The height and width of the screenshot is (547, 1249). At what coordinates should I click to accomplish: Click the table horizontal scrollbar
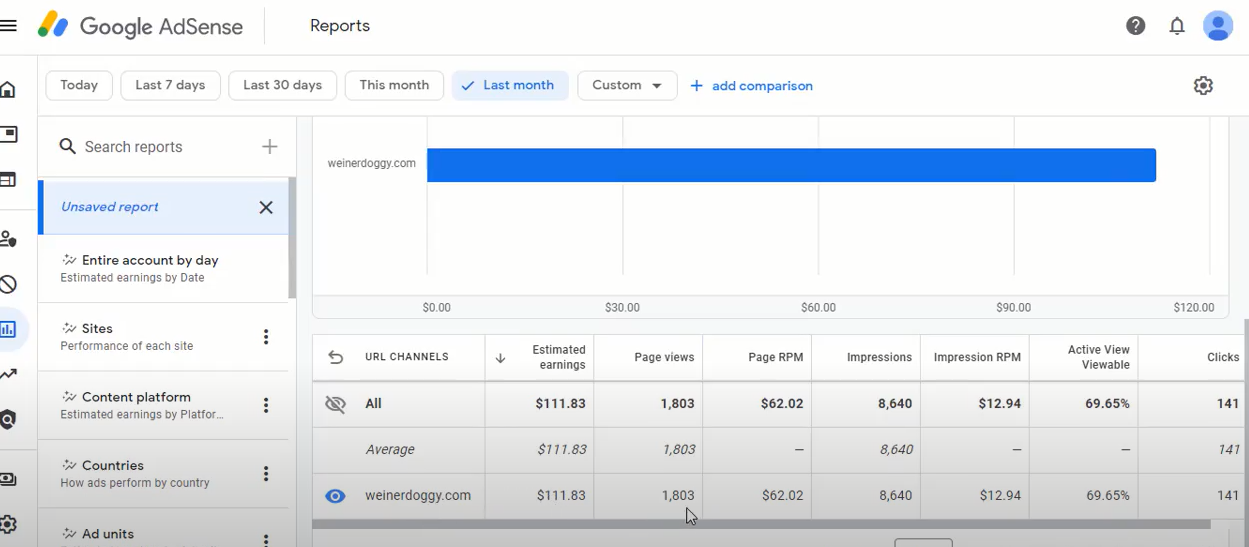click(x=761, y=524)
